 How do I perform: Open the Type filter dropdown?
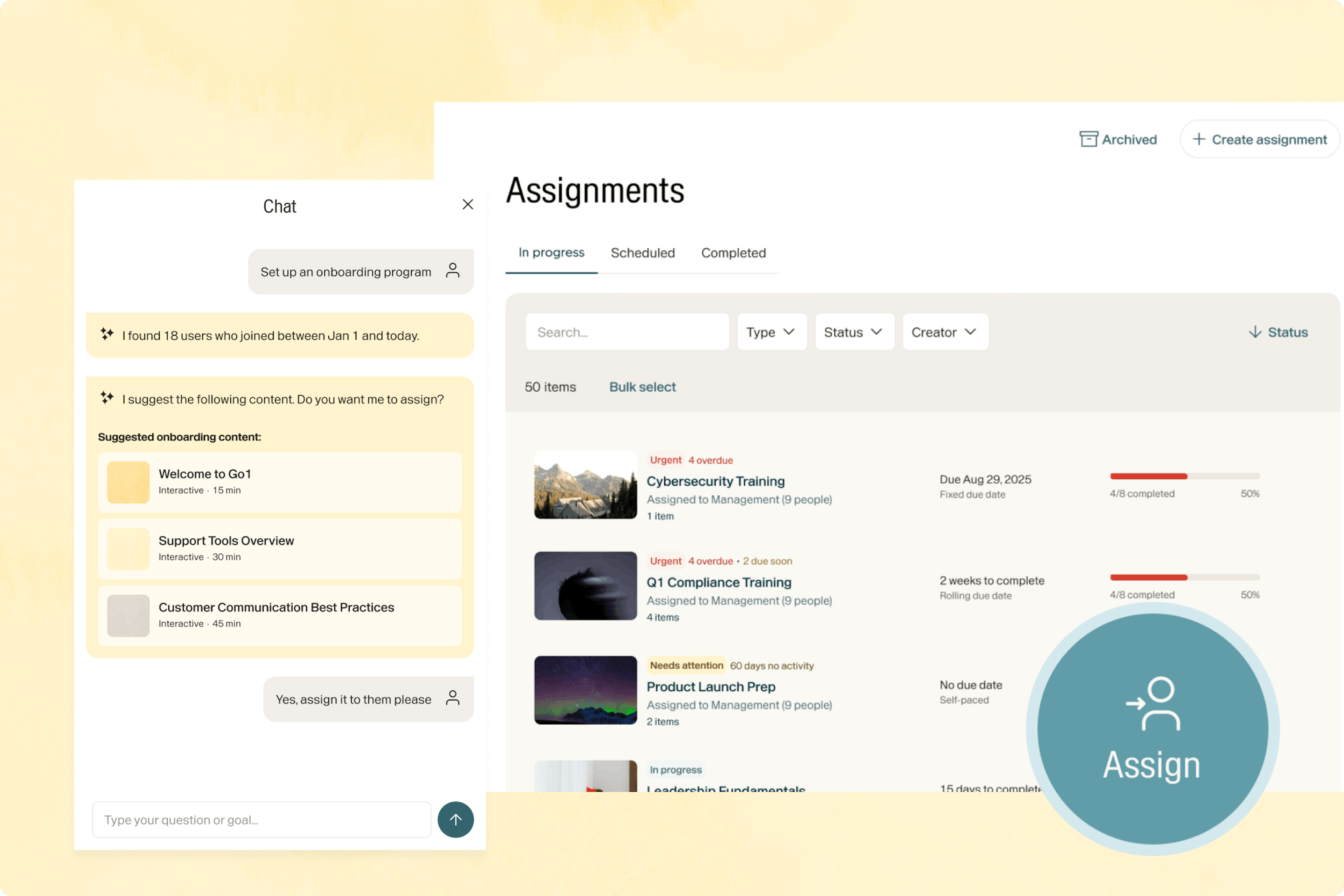pos(771,332)
